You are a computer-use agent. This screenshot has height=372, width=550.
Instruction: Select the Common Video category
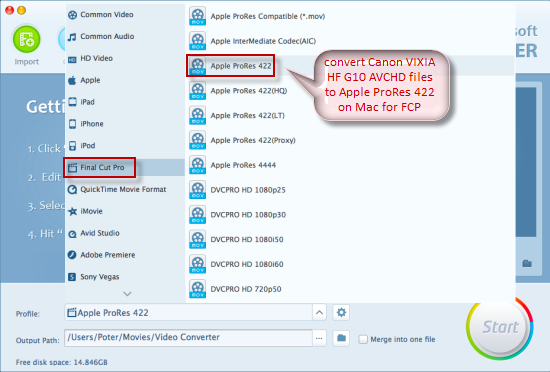[125, 15]
